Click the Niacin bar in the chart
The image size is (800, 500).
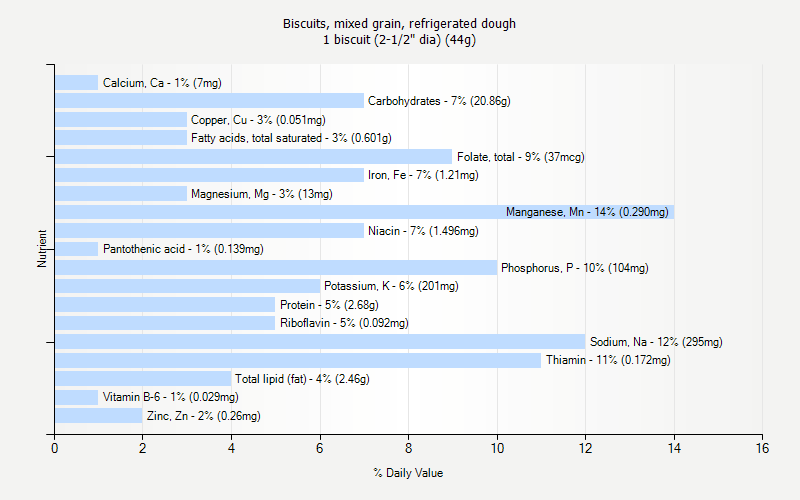point(209,231)
